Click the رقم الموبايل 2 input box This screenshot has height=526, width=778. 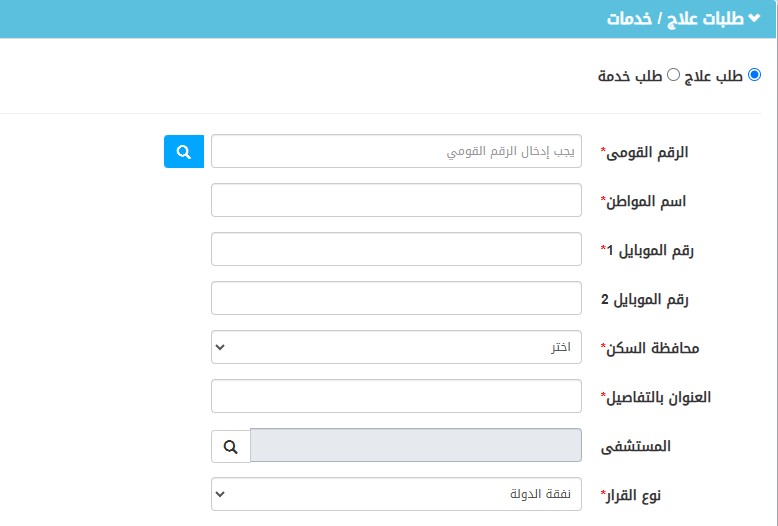(396, 298)
